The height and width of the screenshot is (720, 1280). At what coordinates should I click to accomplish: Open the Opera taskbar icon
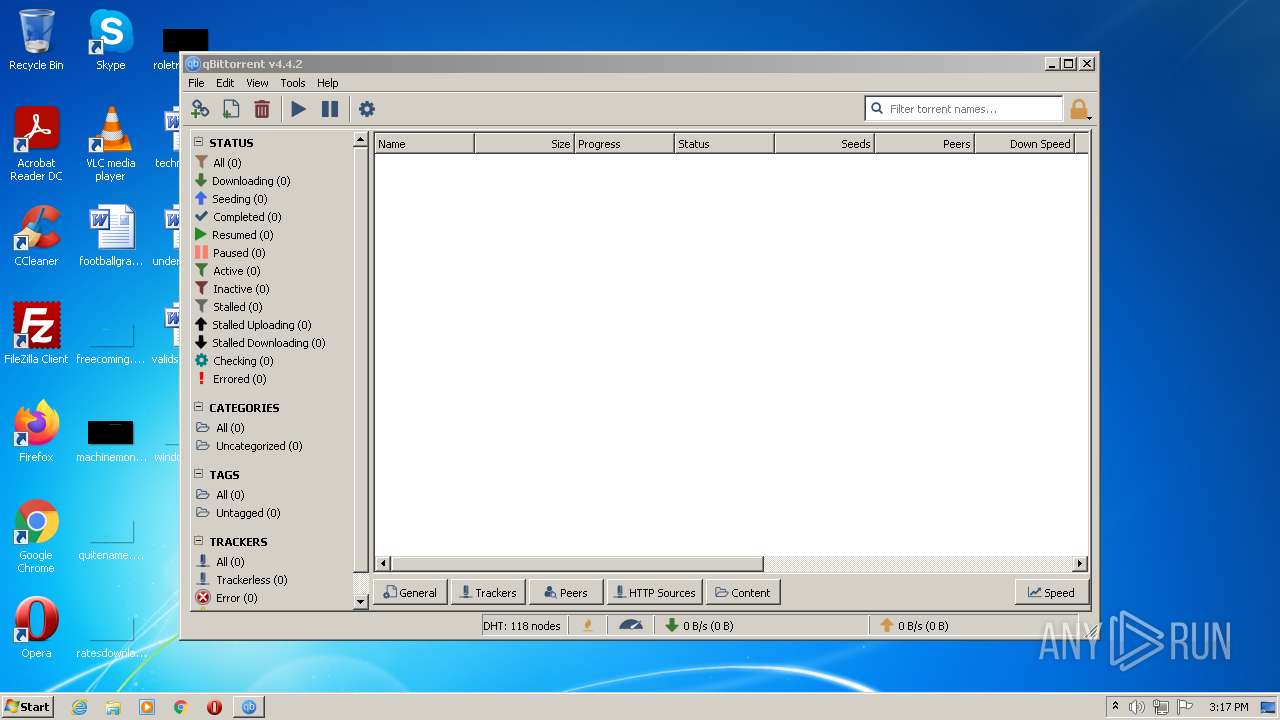click(x=214, y=707)
